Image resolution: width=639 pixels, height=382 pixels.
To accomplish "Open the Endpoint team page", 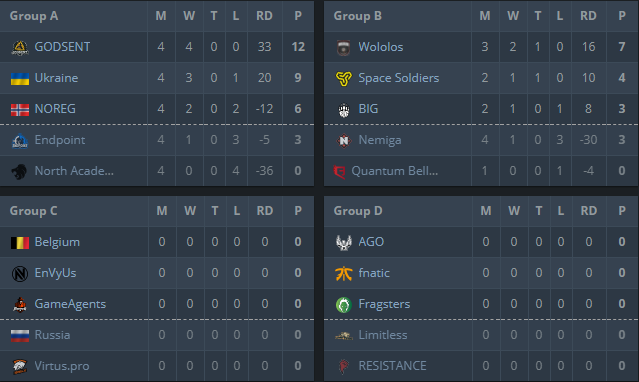I will point(60,140).
